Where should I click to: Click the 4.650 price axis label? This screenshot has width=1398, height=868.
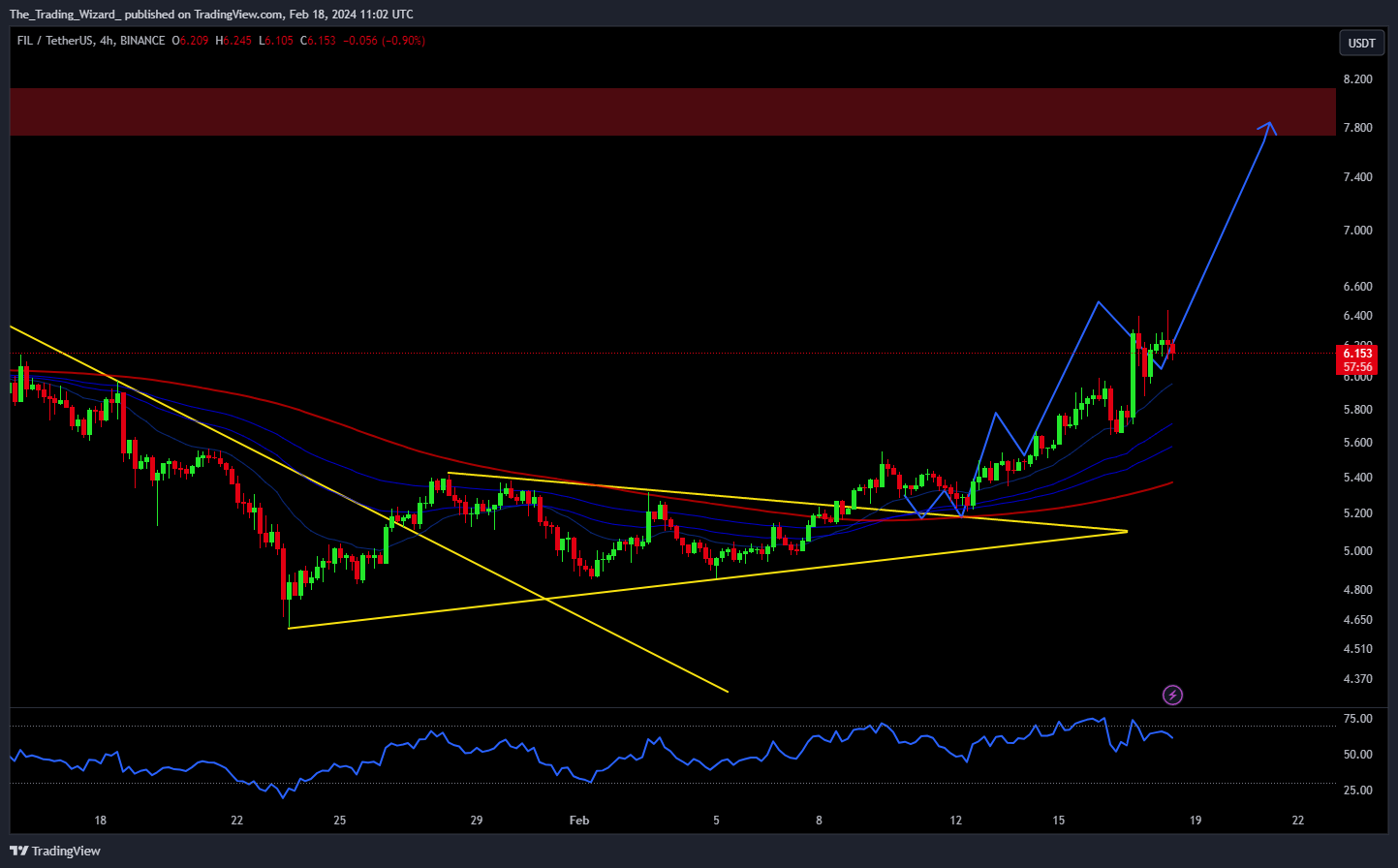point(1357,620)
